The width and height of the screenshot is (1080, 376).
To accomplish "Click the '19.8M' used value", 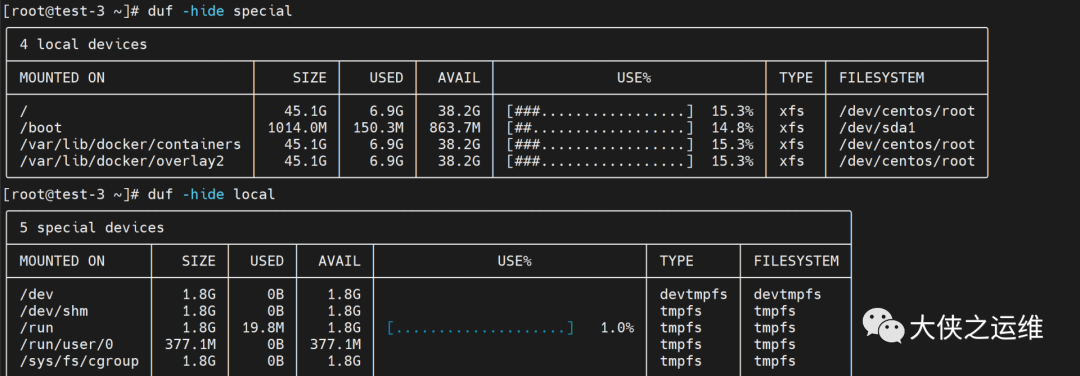I will [x=263, y=328].
